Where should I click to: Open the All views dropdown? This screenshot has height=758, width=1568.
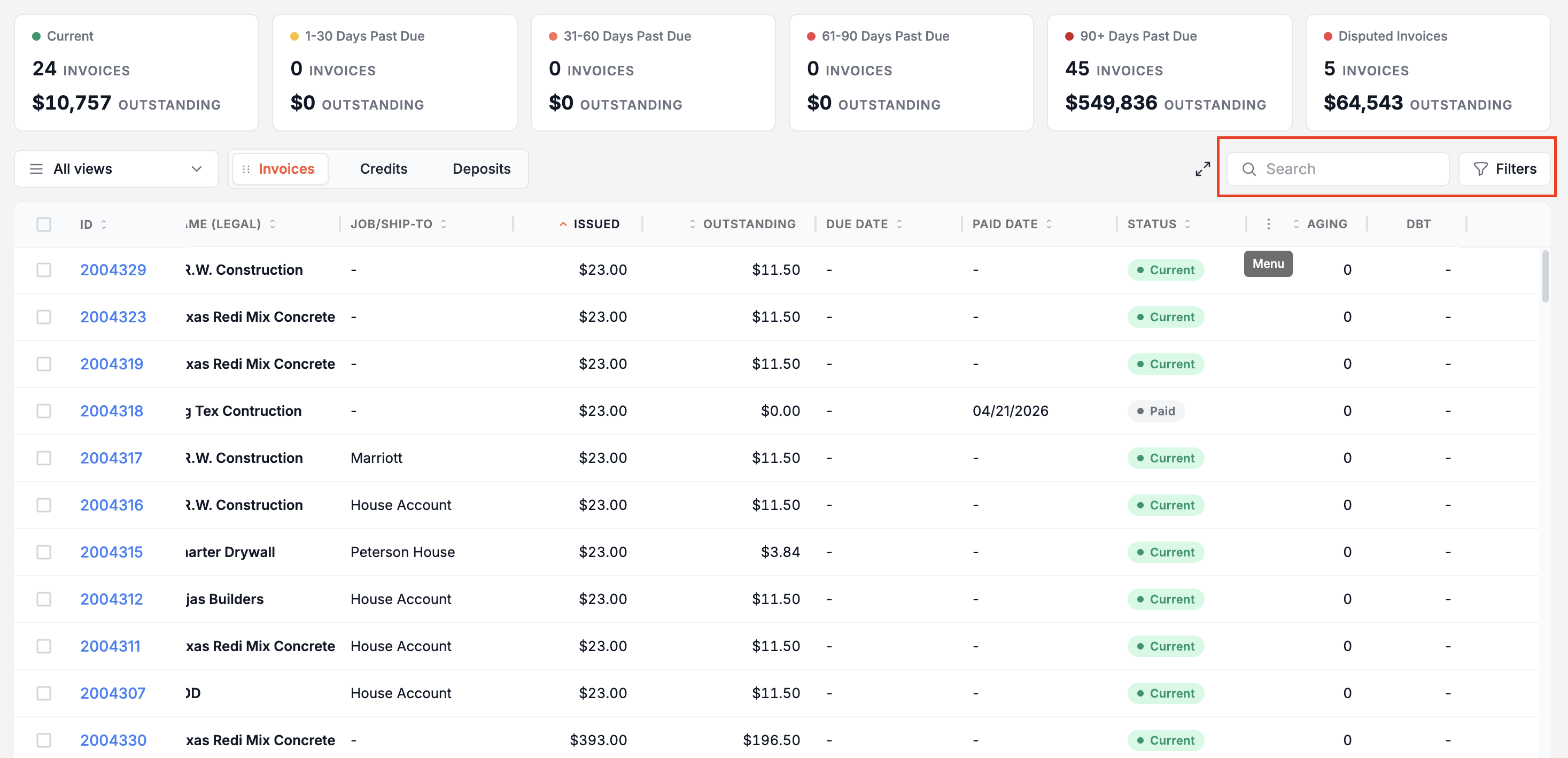[x=117, y=169]
